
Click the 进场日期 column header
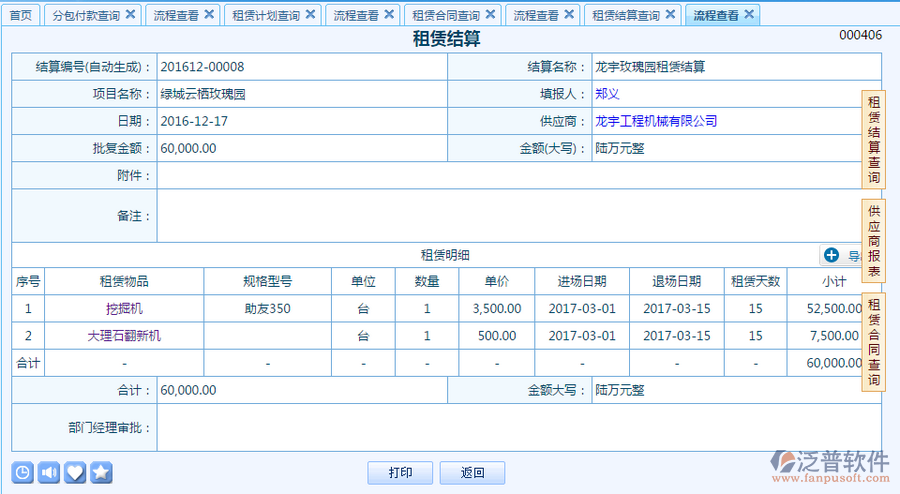click(x=582, y=282)
